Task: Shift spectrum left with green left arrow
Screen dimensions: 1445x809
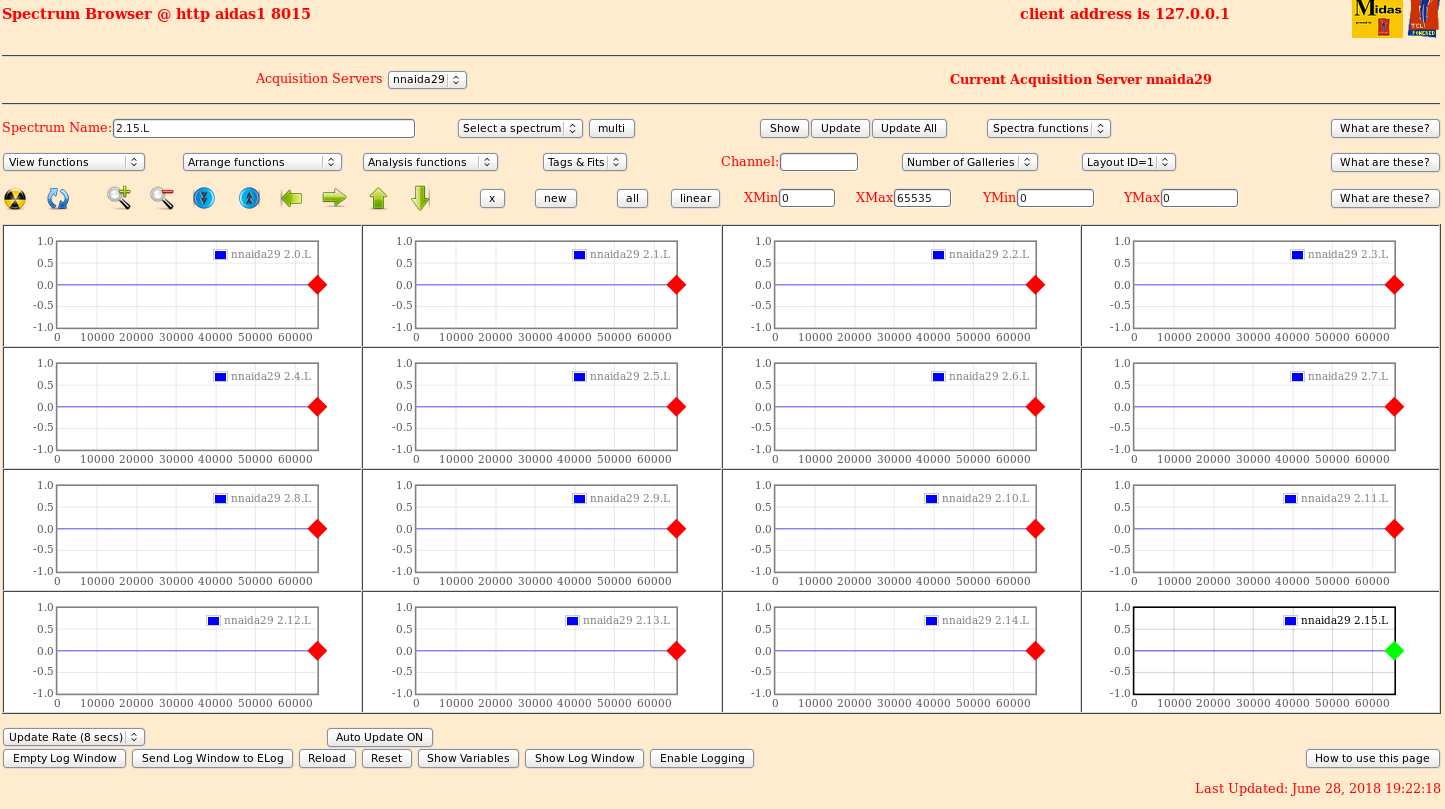Action: (291, 198)
